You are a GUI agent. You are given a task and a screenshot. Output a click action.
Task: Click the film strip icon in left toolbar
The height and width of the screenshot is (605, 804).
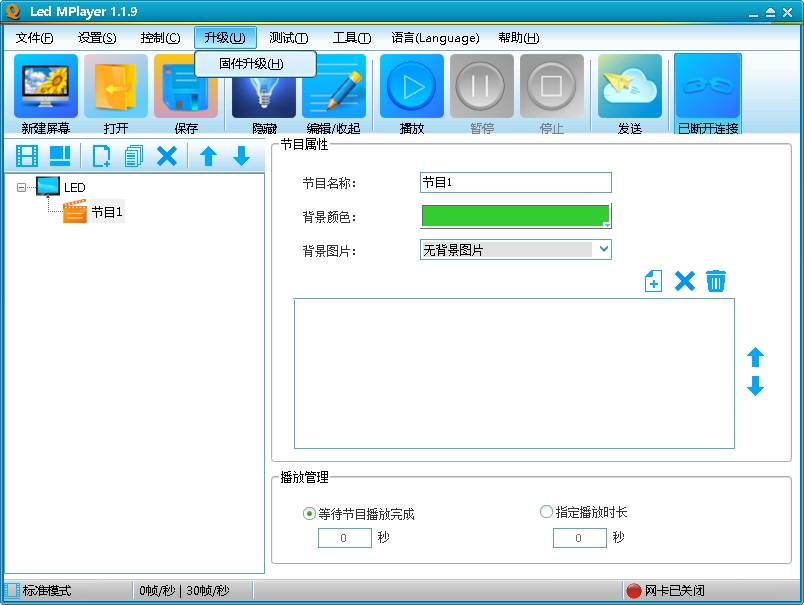coord(27,156)
